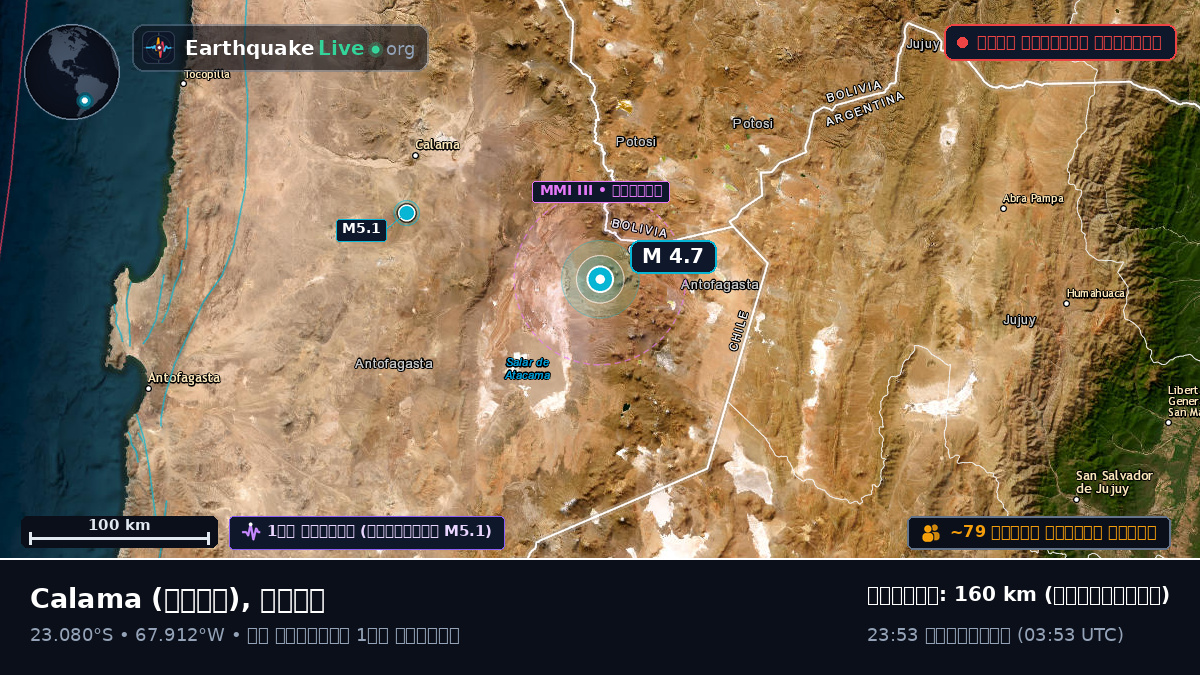Viewport: 1200px width, 675px height.
Task: Select the cyan M5.1 earthquake marker
Action: 406,213
